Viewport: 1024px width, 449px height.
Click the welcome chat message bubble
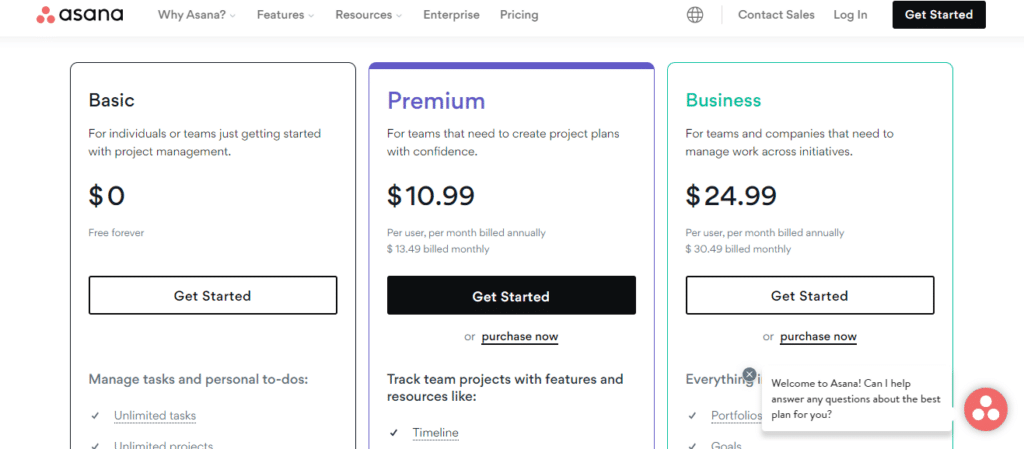[x=856, y=399]
